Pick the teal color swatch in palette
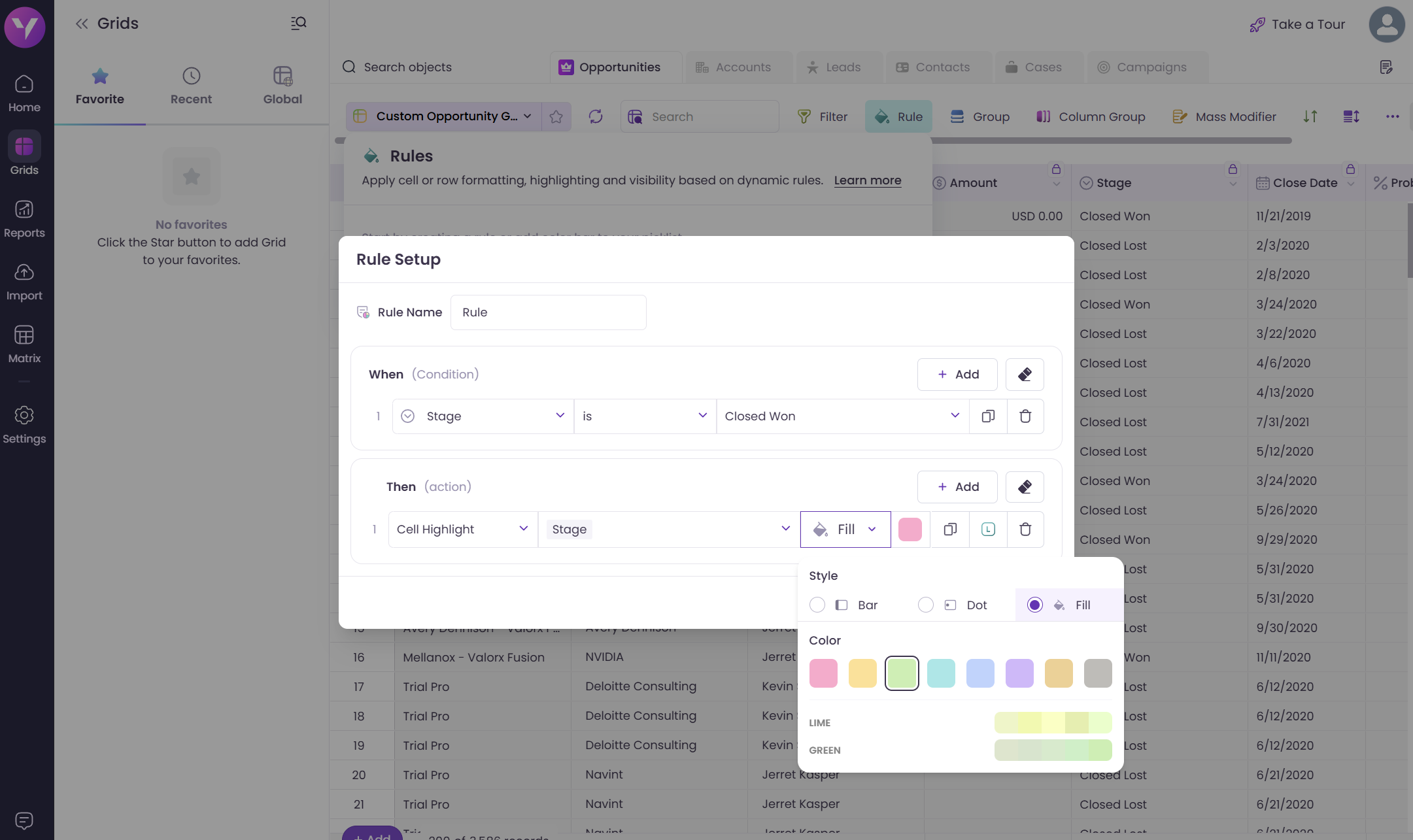Screen dimensions: 1413x840 pyautogui.click(x=941, y=673)
